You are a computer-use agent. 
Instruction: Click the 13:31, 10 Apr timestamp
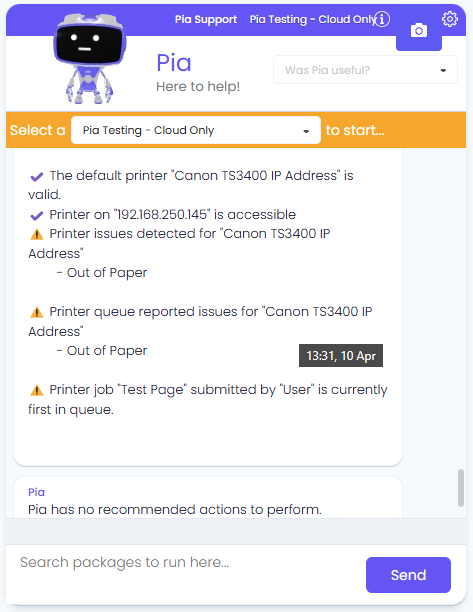coord(341,356)
